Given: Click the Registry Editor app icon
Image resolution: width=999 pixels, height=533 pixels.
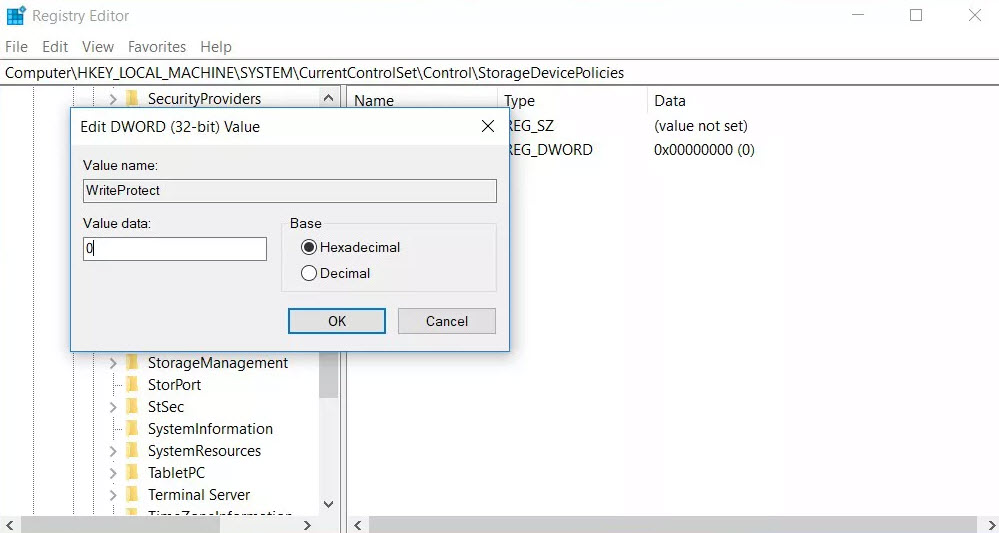Looking at the screenshot, I should [15, 15].
